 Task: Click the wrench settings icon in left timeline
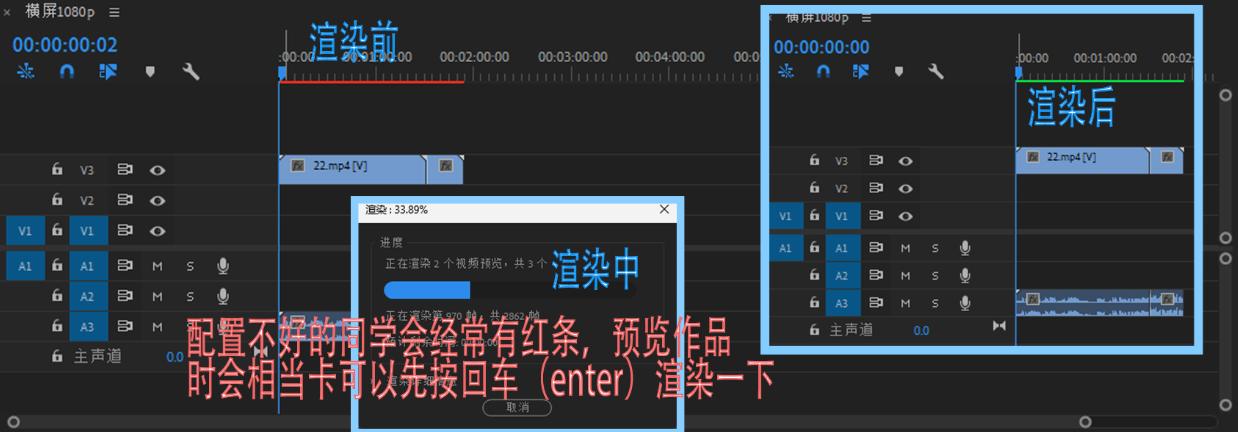(x=191, y=71)
